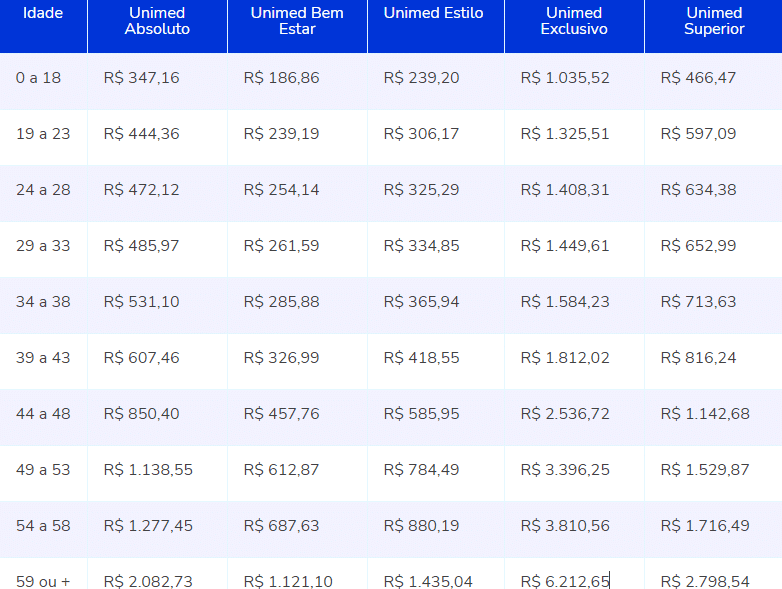Click the age range 34 a 38
Screen dimensions: 782x589
tap(43, 302)
